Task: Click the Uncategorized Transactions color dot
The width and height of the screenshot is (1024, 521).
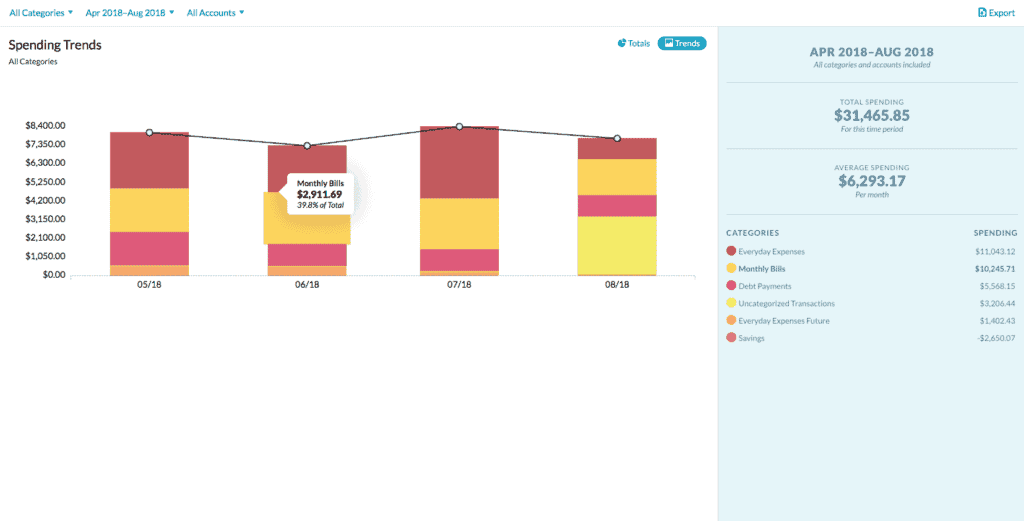Action: (x=731, y=303)
